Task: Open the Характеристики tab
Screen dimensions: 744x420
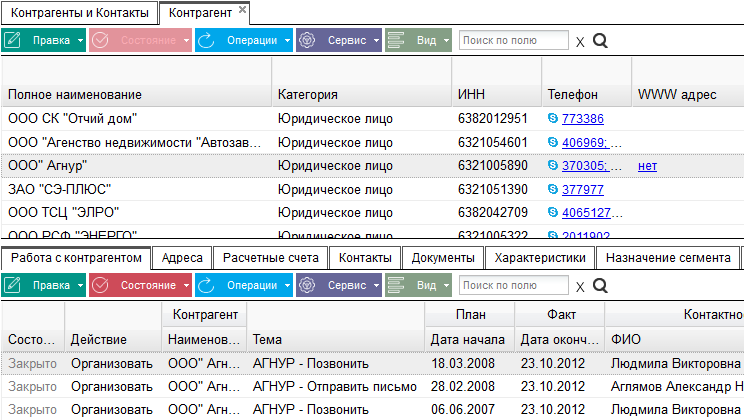Action: [x=540, y=258]
